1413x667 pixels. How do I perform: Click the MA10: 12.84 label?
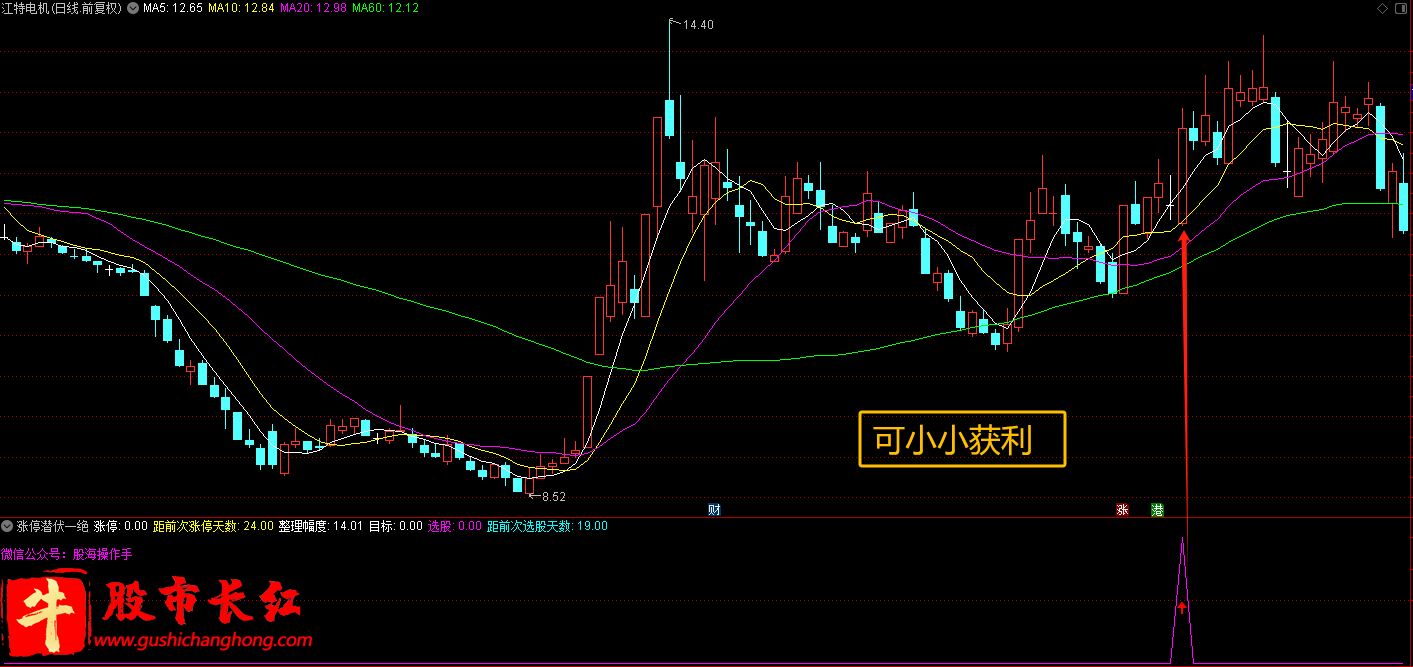241,8
